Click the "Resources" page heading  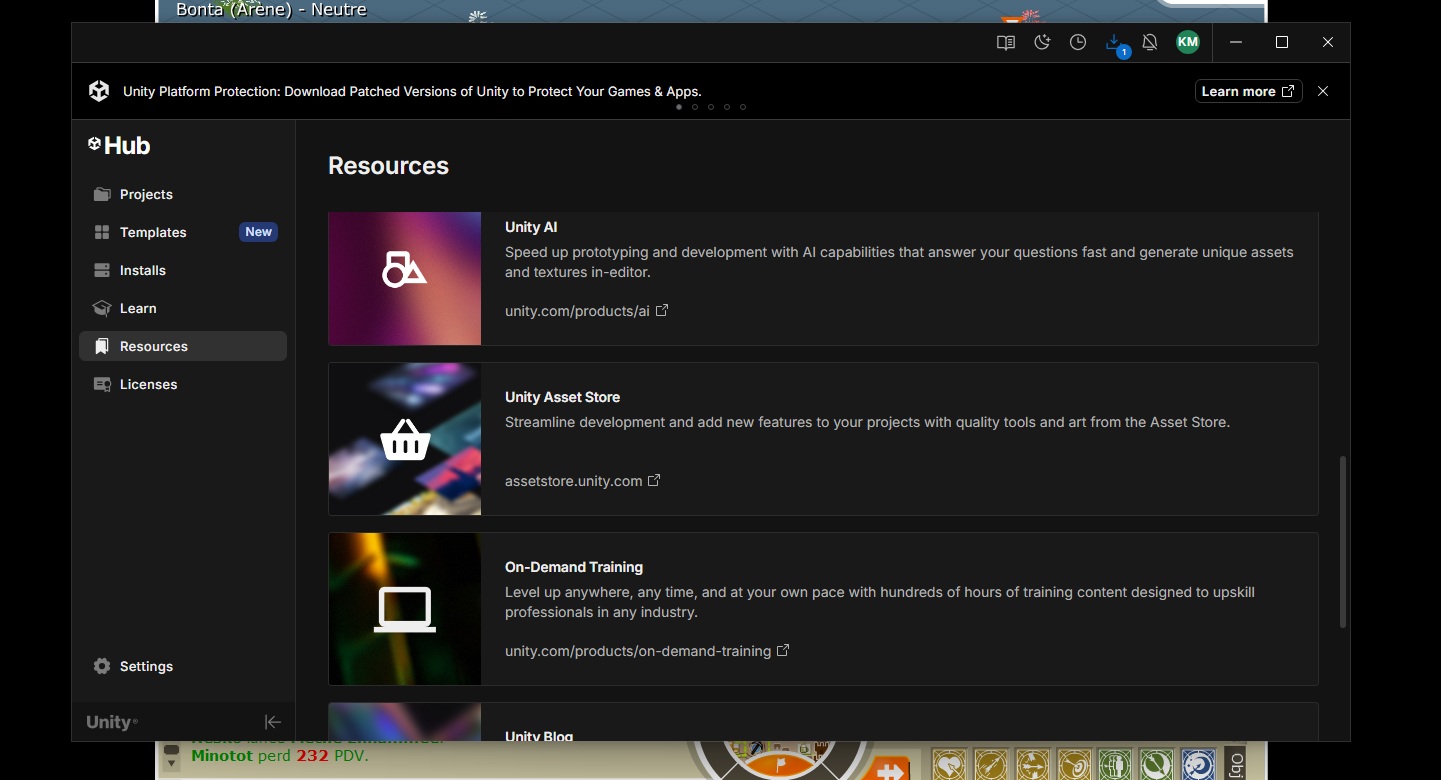coord(388,166)
